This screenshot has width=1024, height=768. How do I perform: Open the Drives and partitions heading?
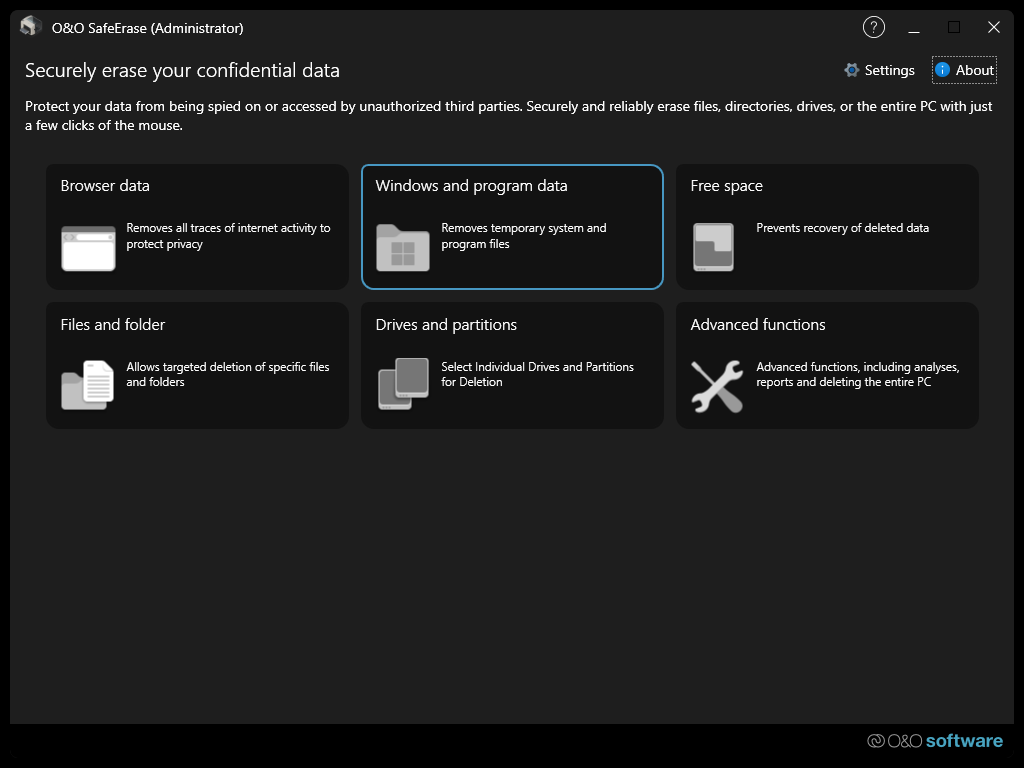[446, 325]
